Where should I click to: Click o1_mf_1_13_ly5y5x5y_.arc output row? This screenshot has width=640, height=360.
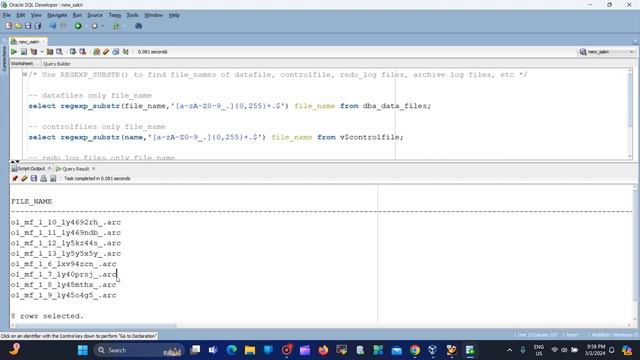[x=66, y=253]
